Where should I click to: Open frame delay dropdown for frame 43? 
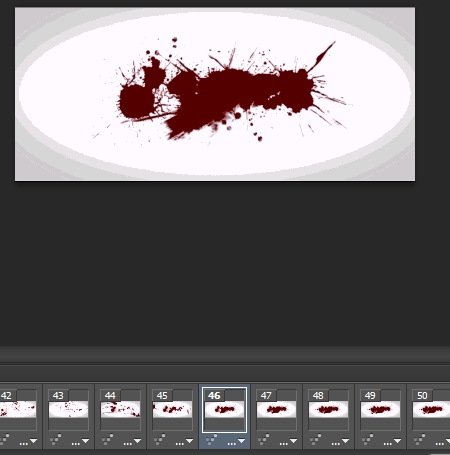[x=80, y=442]
